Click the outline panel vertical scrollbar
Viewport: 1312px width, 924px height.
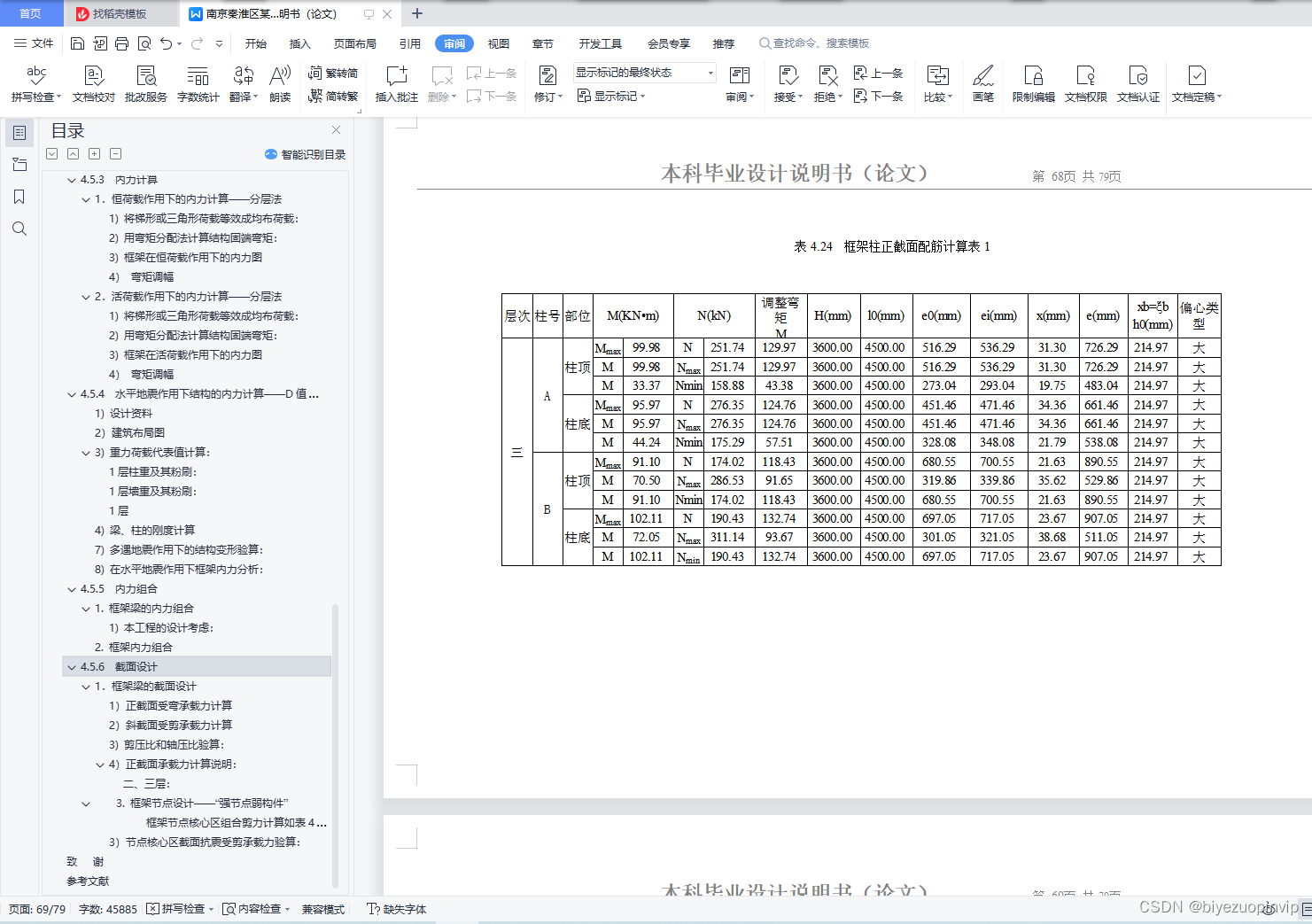335,745
